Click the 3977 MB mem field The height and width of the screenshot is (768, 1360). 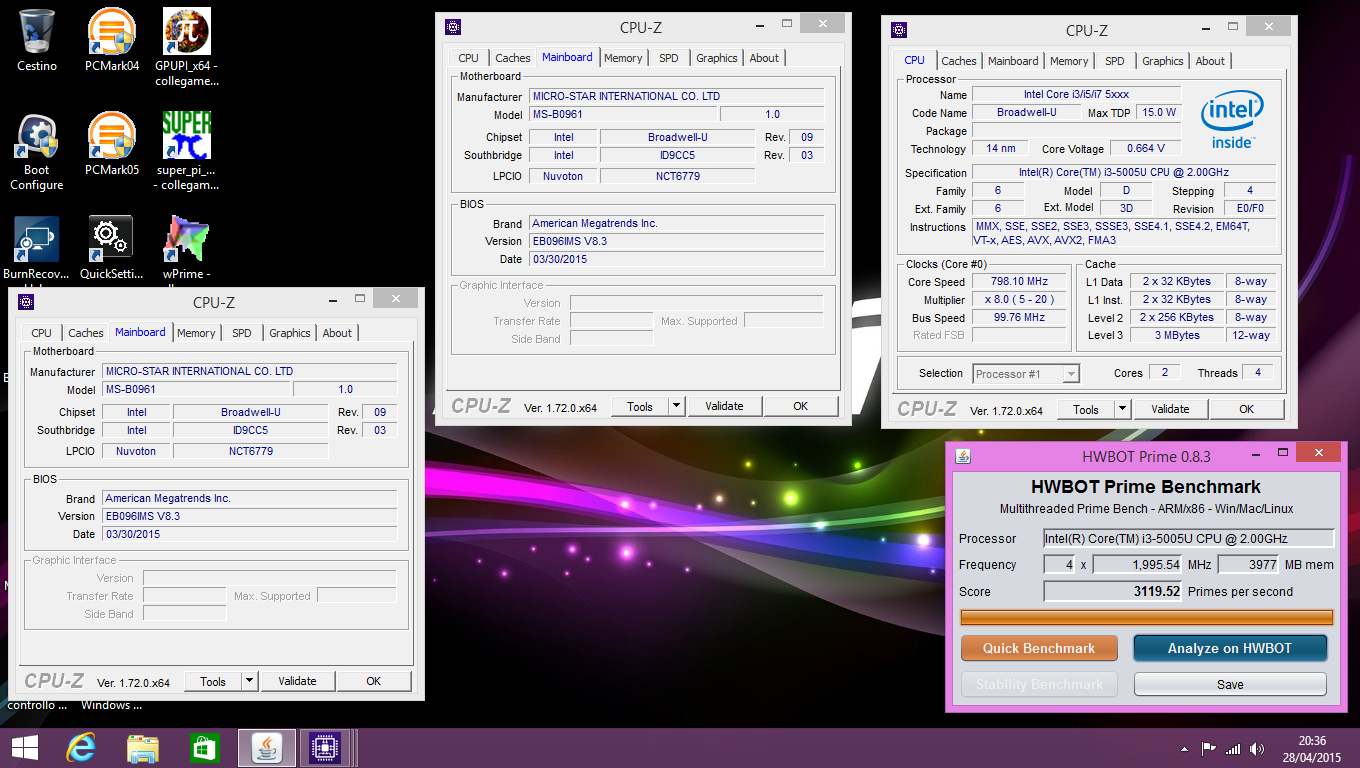[x=1249, y=565]
